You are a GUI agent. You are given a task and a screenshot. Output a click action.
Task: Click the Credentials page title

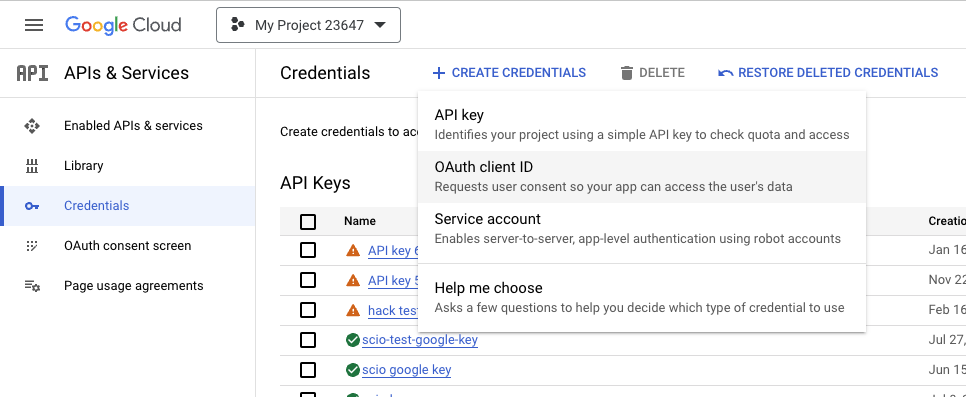(325, 73)
